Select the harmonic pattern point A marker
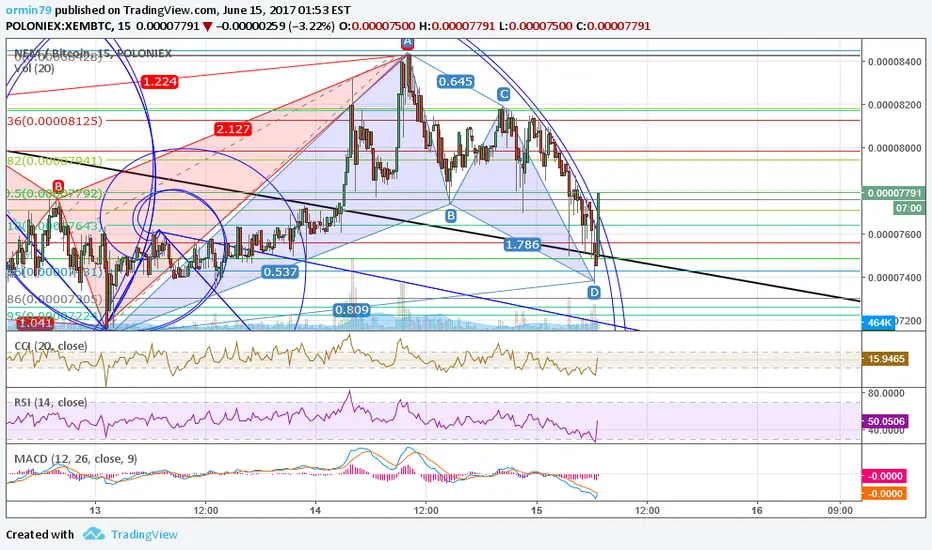The height and width of the screenshot is (550, 932). (x=407, y=42)
